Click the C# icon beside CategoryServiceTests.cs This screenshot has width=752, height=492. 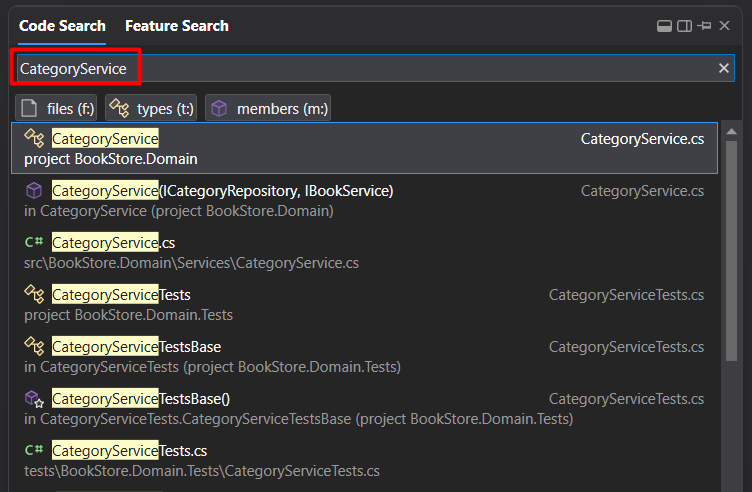(x=34, y=450)
